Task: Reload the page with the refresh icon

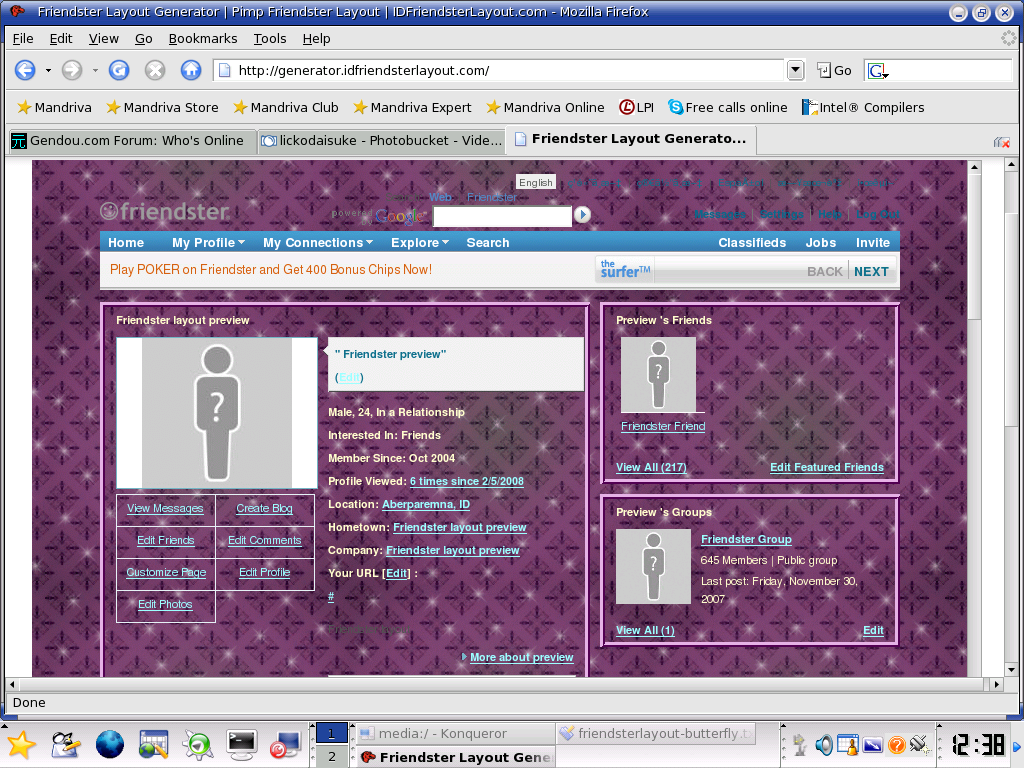Action: (119, 70)
